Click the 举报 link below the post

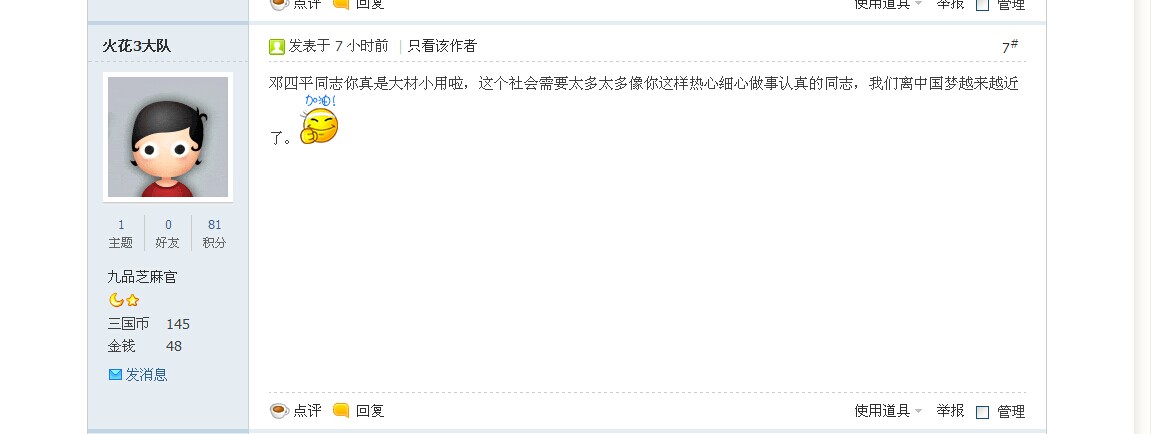[x=950, y=411]
